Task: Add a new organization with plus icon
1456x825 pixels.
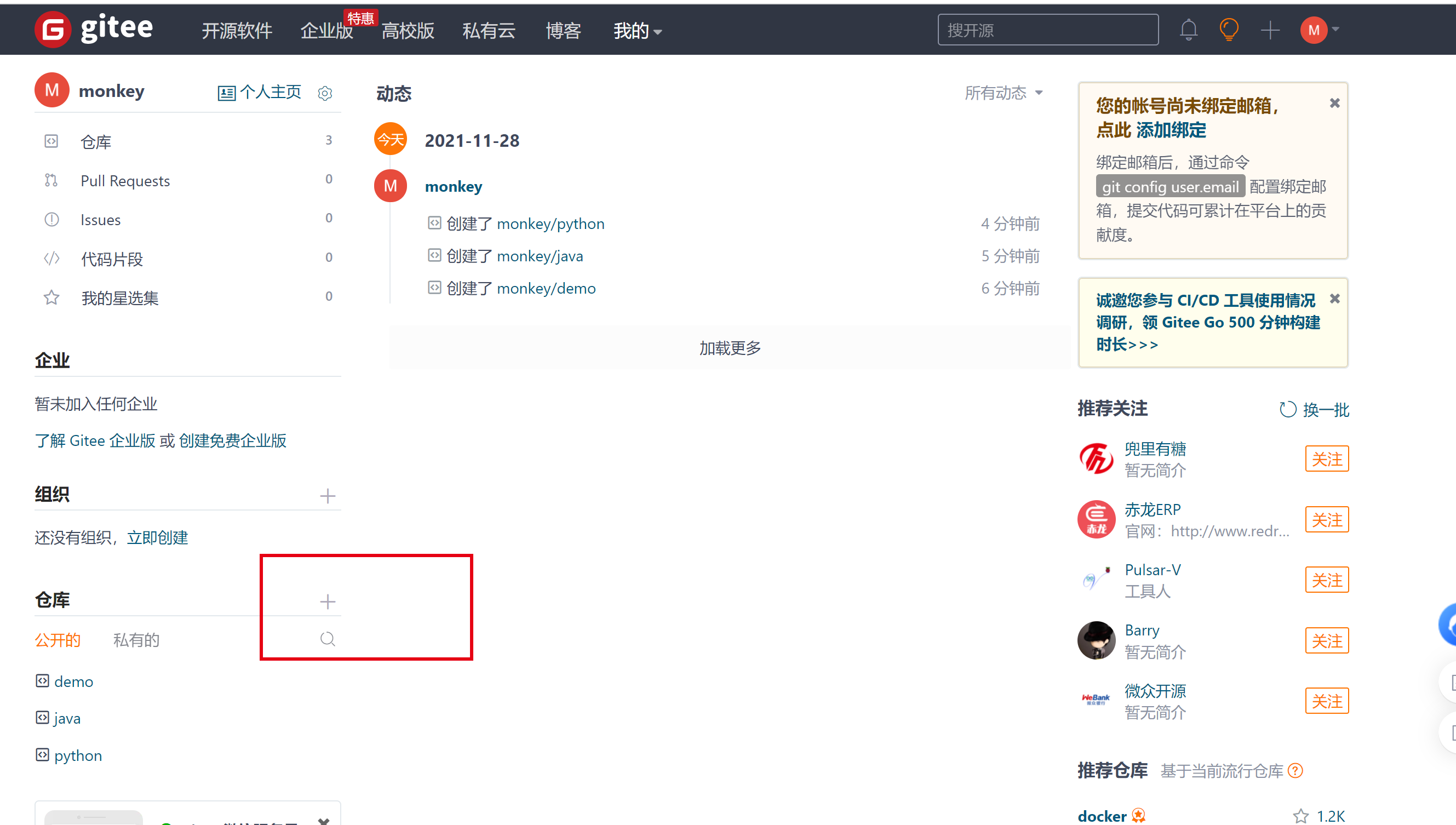Action: [328, 496]
